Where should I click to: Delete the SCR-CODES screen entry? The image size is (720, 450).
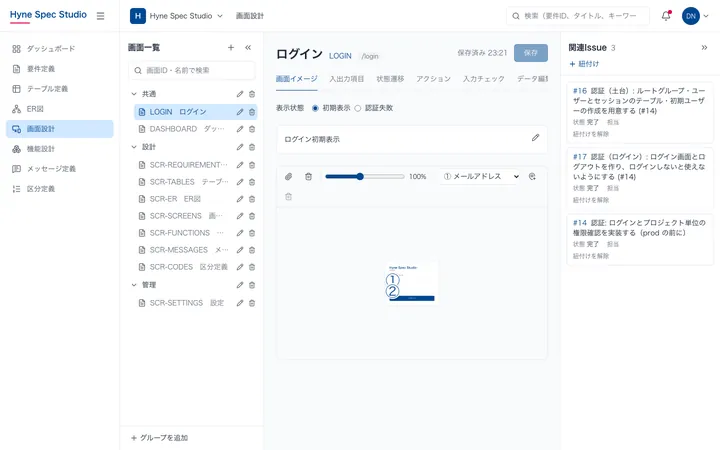(252, 267)
